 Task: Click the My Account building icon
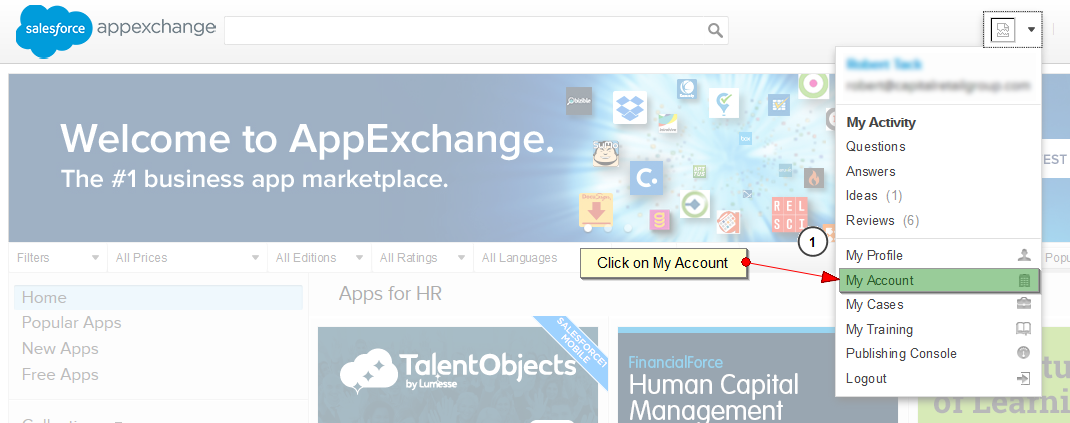tap(1024, 280)
